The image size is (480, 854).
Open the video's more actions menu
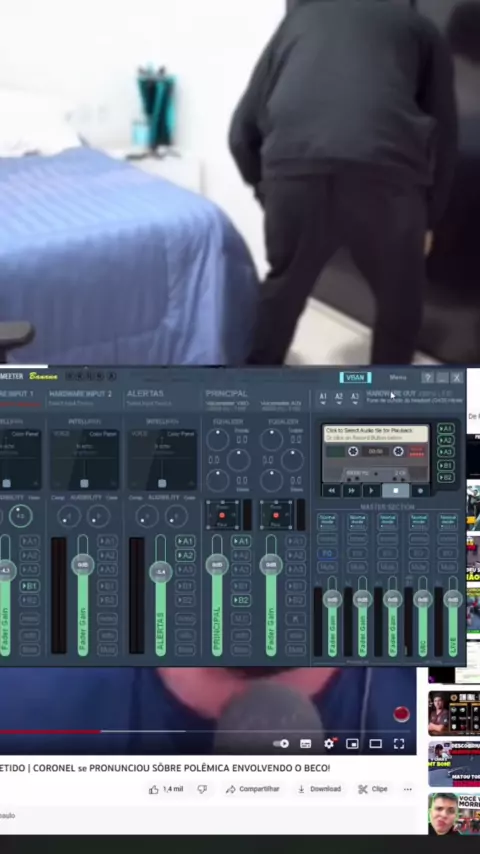(x=408, y=789)
